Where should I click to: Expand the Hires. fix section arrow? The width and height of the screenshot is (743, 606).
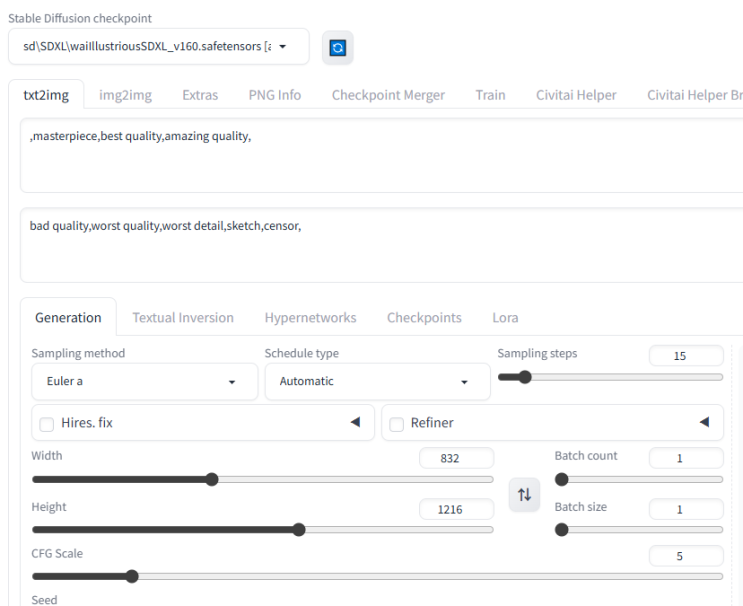tap(355, 422)
